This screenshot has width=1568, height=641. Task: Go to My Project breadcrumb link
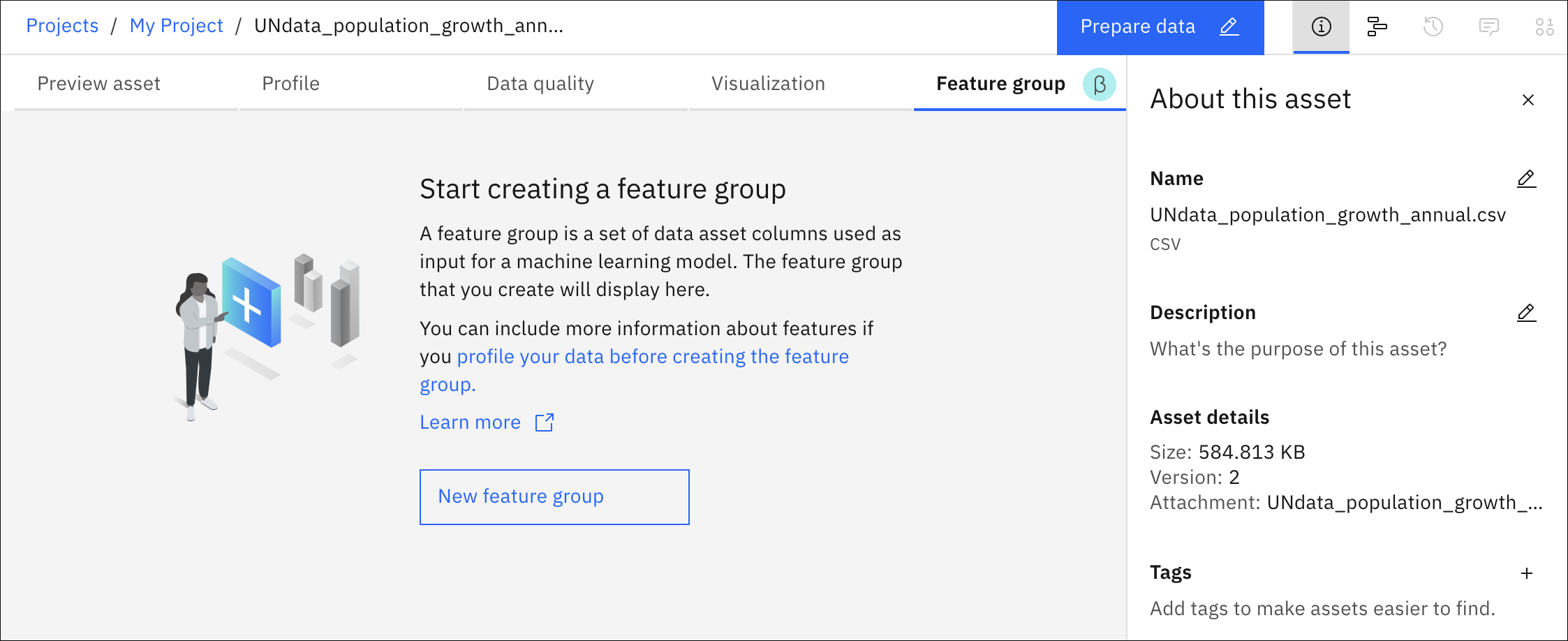tap(176, 26)
